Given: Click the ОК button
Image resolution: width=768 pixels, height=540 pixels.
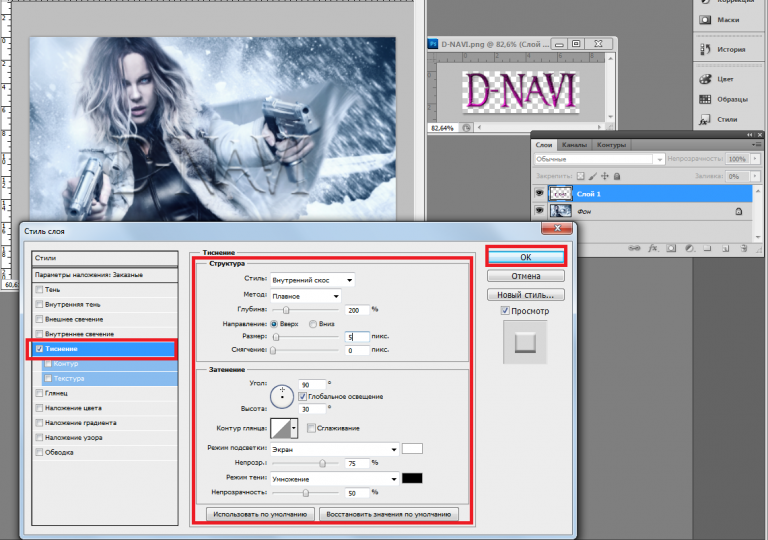Looking at the screenshot, I should point(526,257).
